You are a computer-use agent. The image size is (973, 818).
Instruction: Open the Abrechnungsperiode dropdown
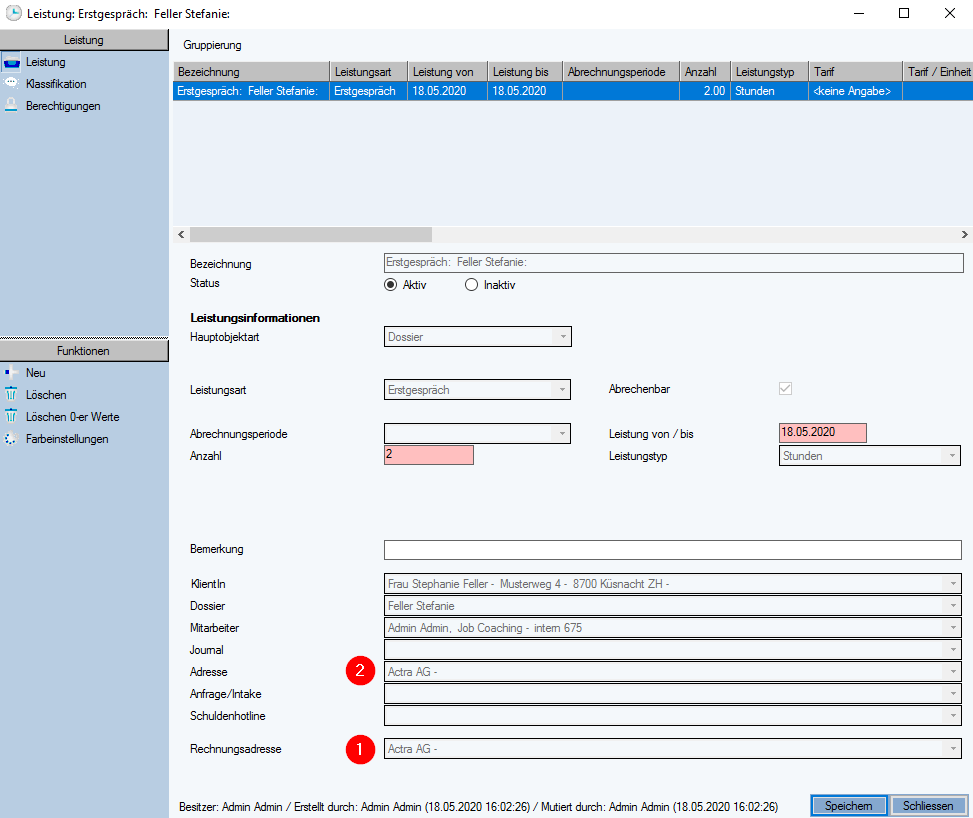pyautogui.click(x=562, y=434)
